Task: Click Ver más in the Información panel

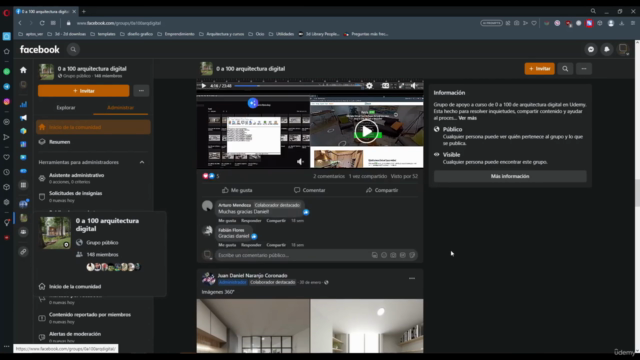Action: pos(467,118)
